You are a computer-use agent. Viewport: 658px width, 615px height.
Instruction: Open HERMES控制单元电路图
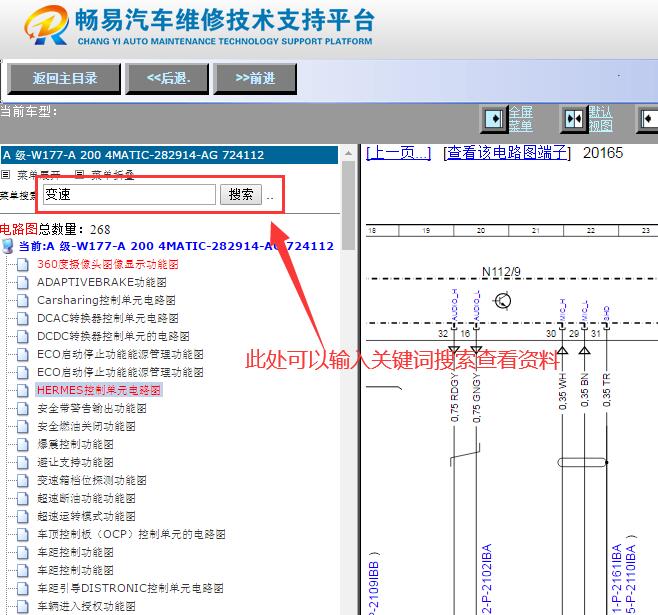tap(99, 390)
